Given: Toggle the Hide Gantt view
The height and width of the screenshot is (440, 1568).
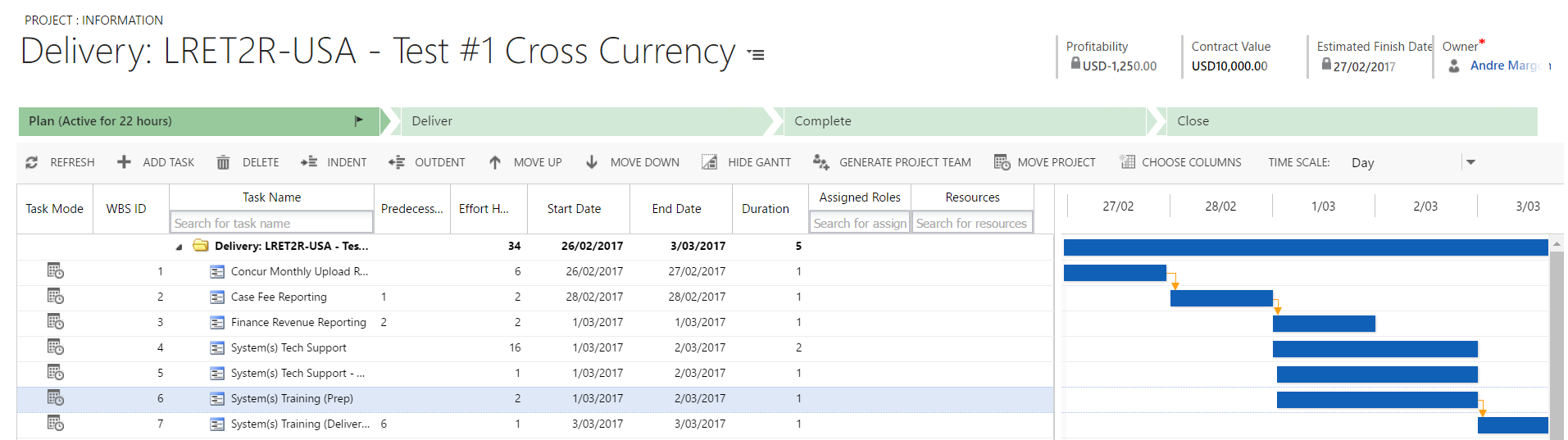Looking at the screenshot, I should coord(747,162).
